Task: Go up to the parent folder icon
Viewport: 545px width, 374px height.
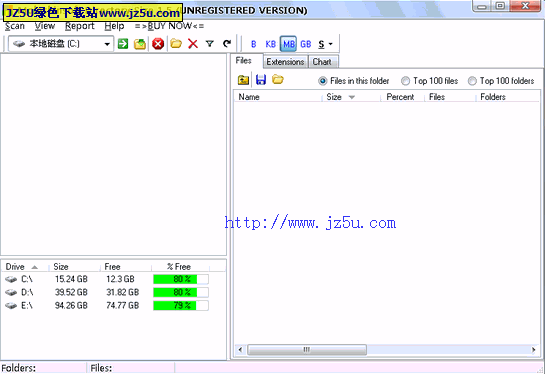Action: pyautogui.click(x=243, y=80)
